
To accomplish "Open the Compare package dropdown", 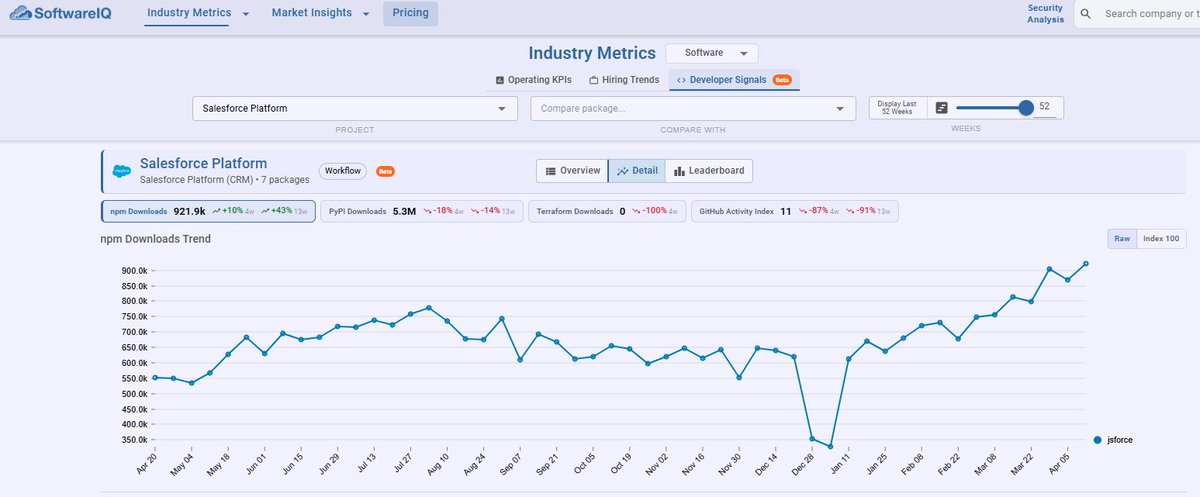I will (x=693, y=108).
